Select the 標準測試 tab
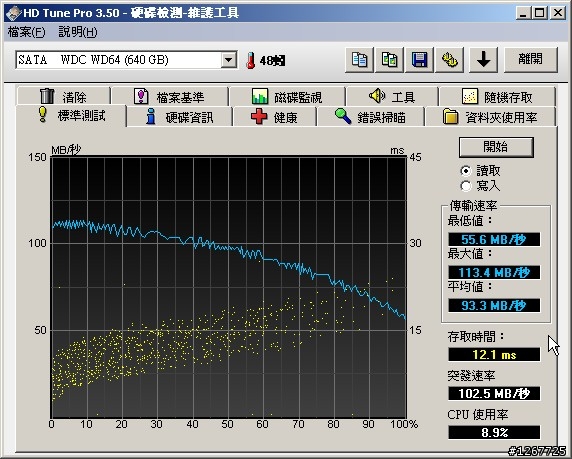Screen dimensions: 572x459 [72, 116]
